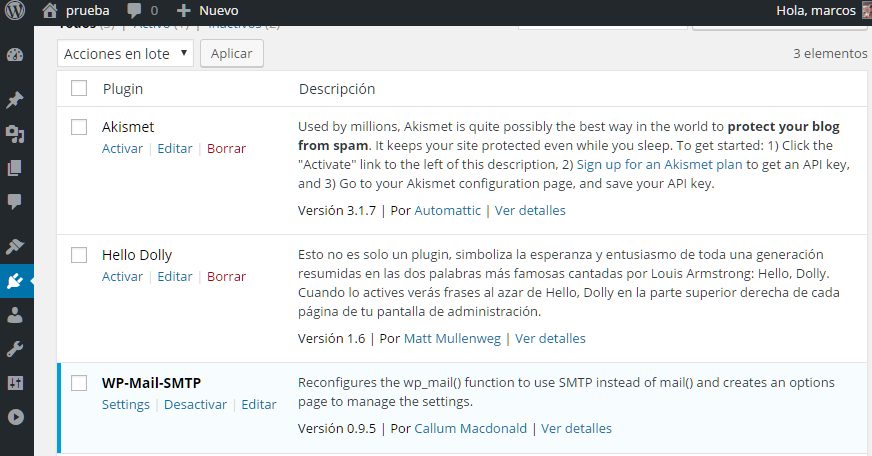The image size is (872, 456).
Task: Open Plugins plug icon in sidebar
Action: tap(15, 281)
